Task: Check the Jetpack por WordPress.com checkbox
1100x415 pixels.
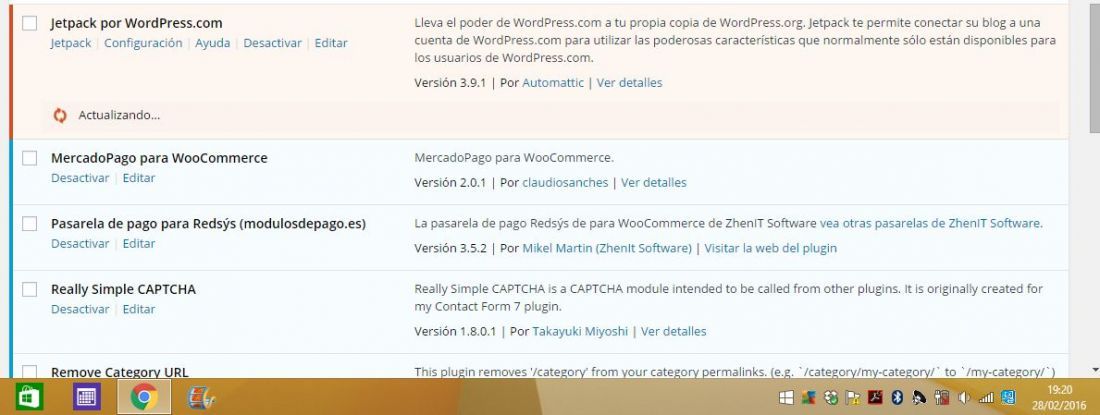Action: (29, 23)
